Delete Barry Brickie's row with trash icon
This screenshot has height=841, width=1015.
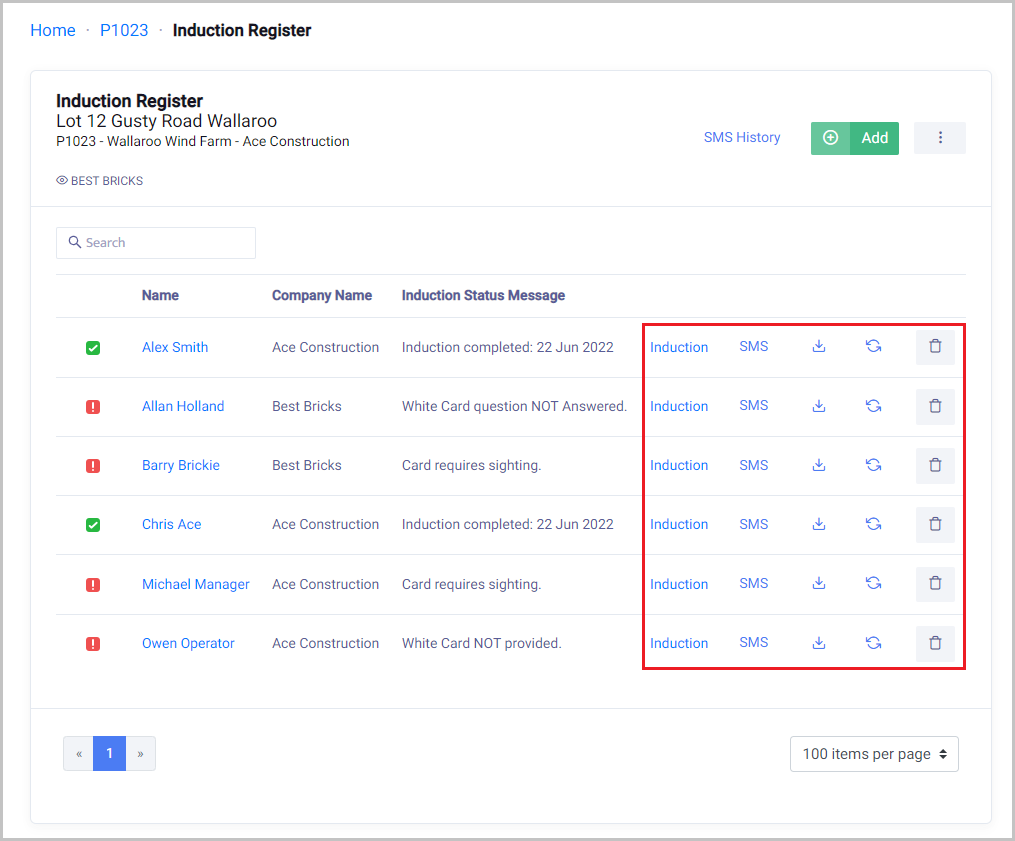tap(935, 465)
